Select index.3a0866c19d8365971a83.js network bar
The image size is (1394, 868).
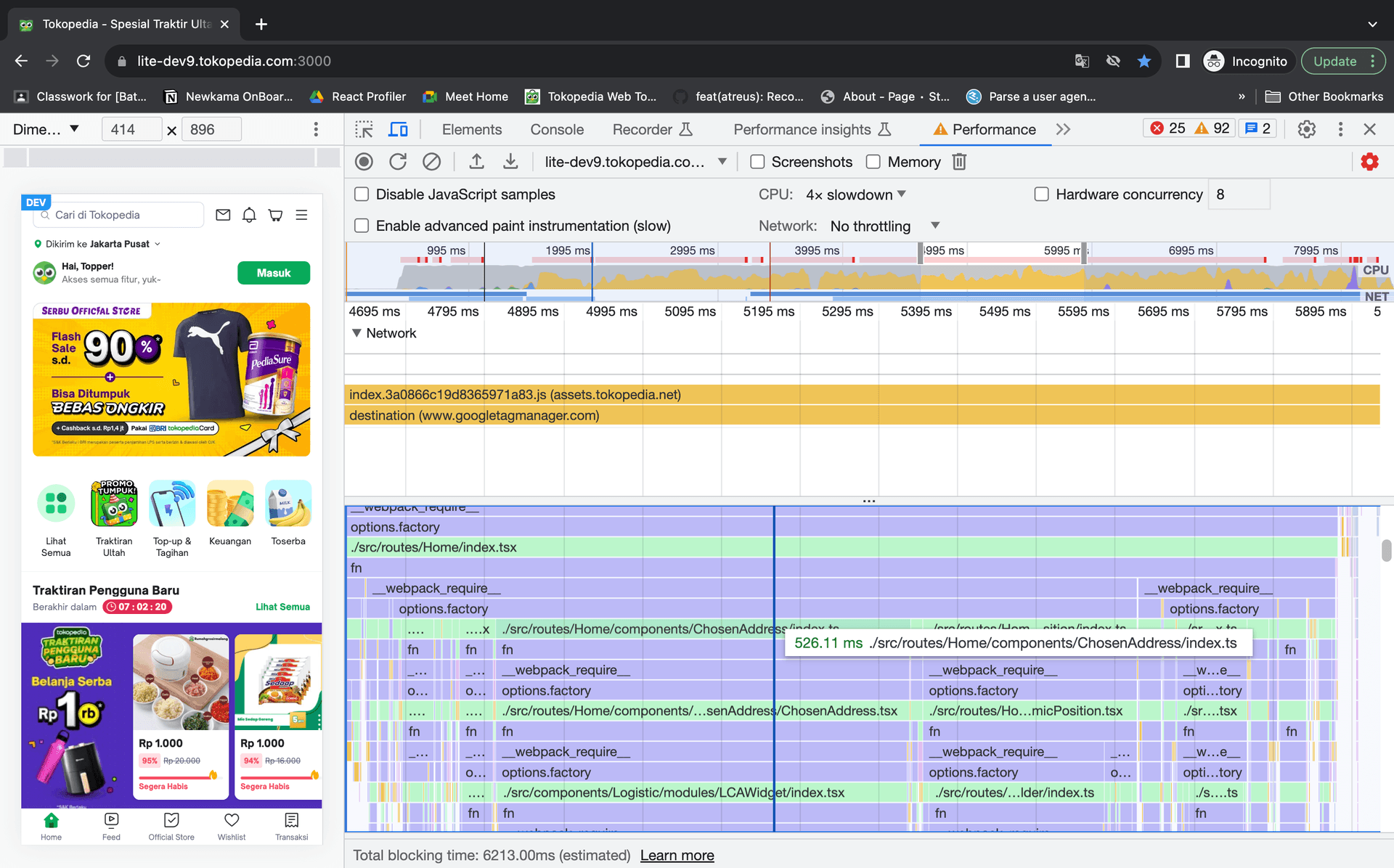(862, 395)
